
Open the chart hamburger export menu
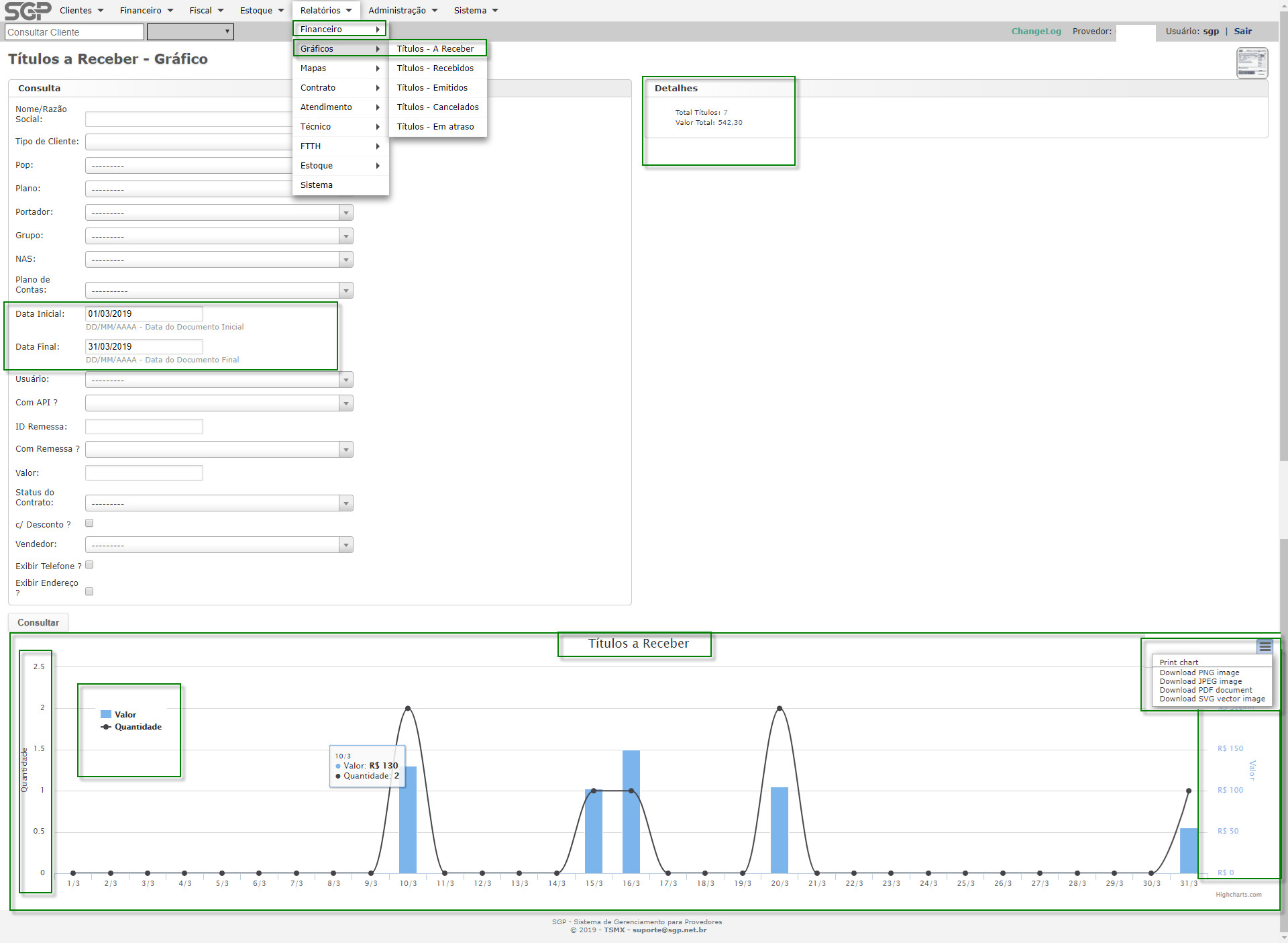(1265, 646)
